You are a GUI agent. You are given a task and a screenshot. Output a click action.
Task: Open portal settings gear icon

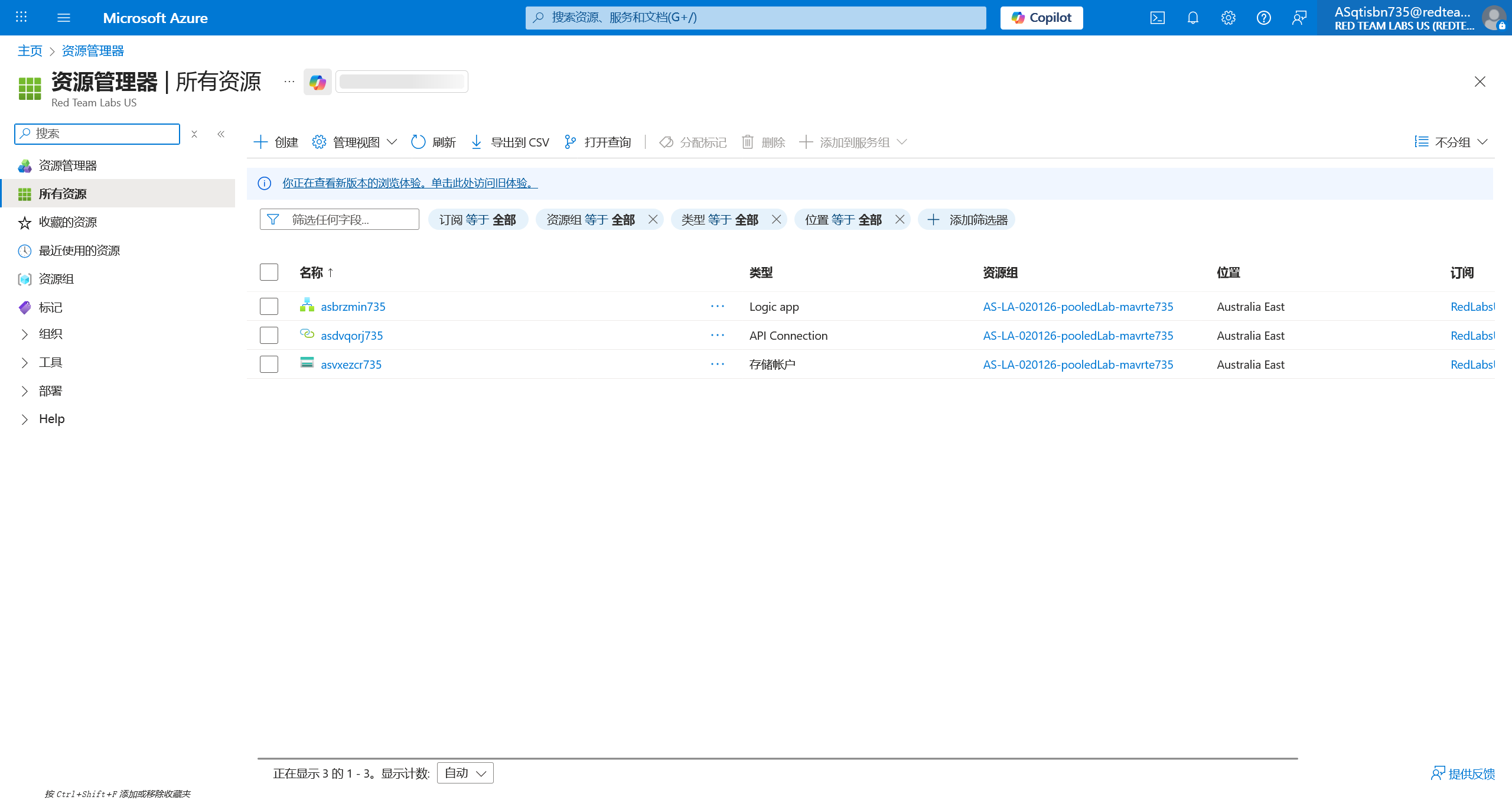tap(1228, 18)
